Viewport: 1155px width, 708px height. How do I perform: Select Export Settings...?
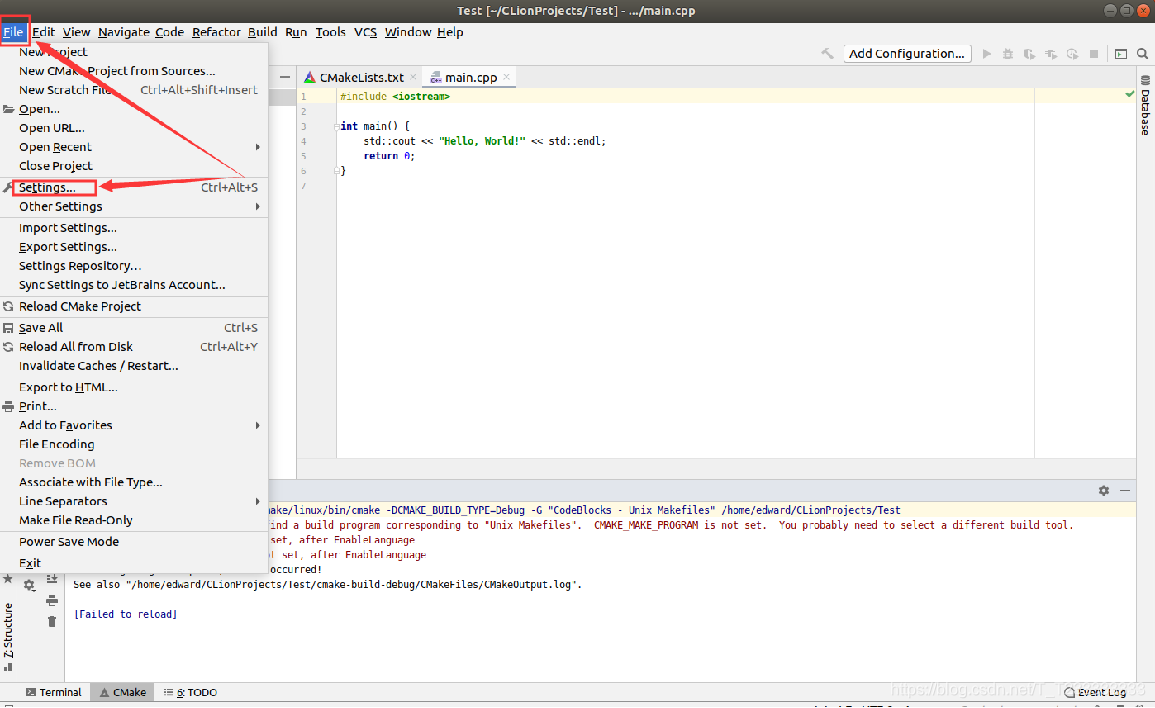(134, 248)
